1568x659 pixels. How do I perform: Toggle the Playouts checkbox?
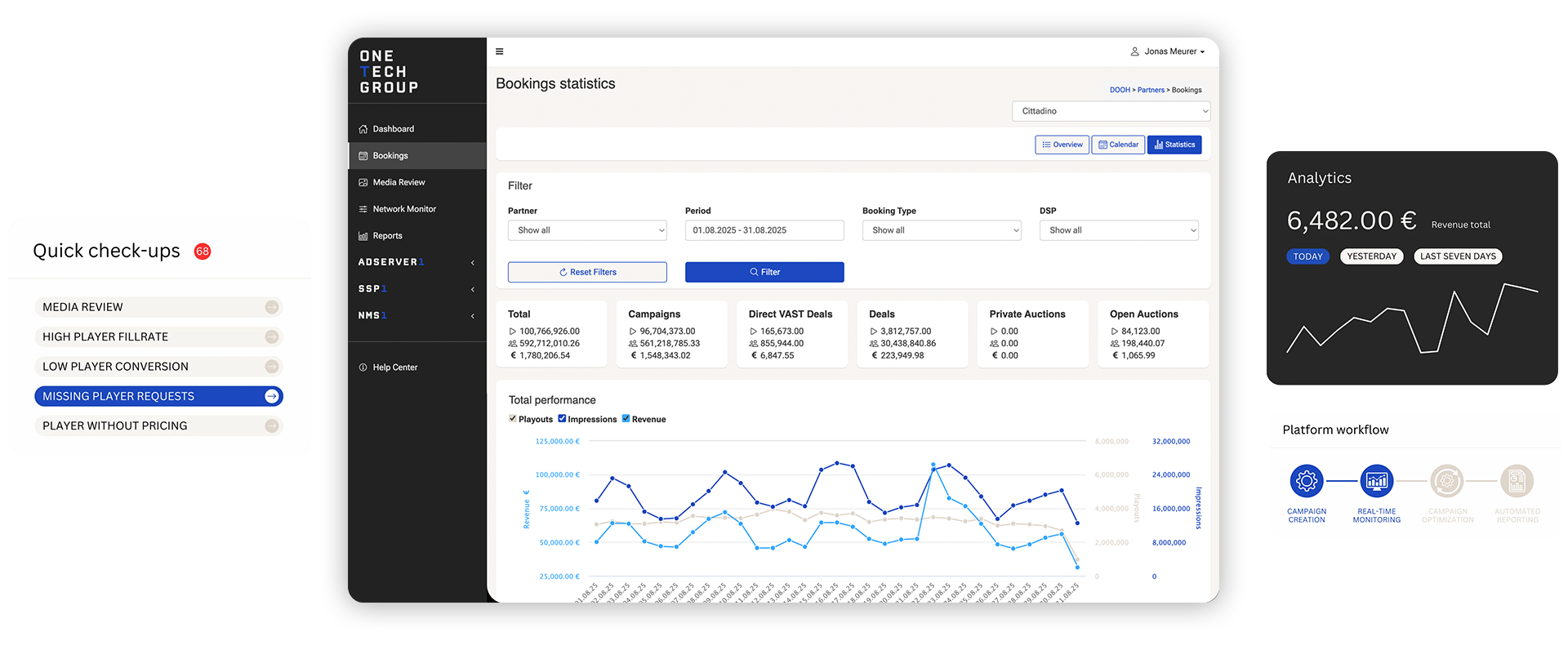[513, 419]
